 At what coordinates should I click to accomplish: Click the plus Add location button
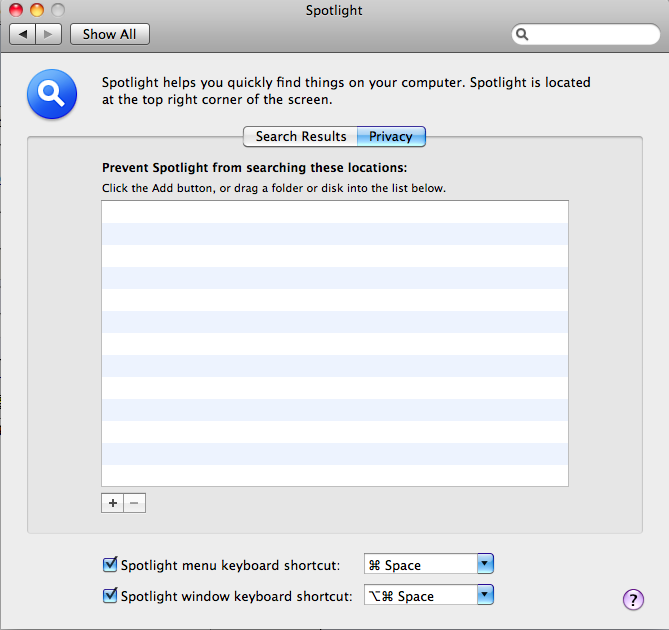[113, 503]
